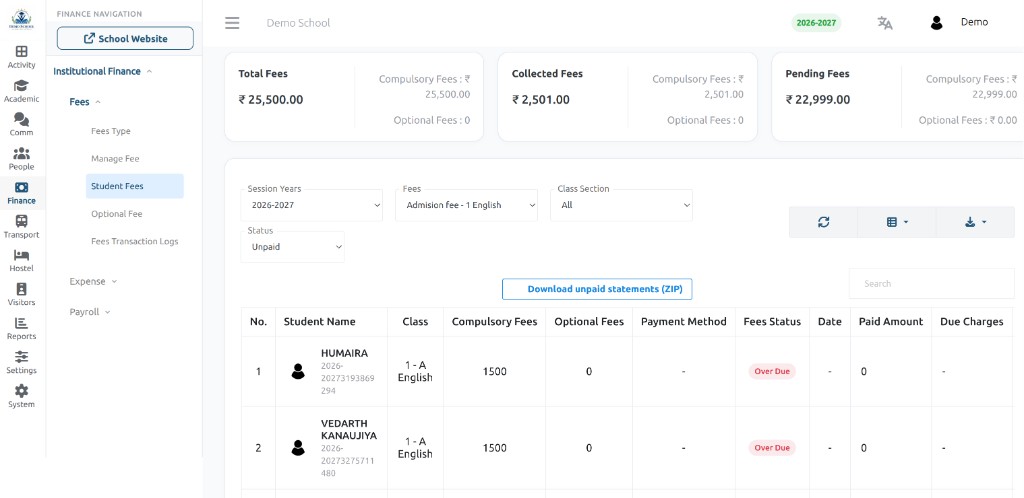Click Over Due badge in HUMAIRA's row
Image resolution: width=1024 pixels, height=498 pixels.
click(x=772, y=371)
